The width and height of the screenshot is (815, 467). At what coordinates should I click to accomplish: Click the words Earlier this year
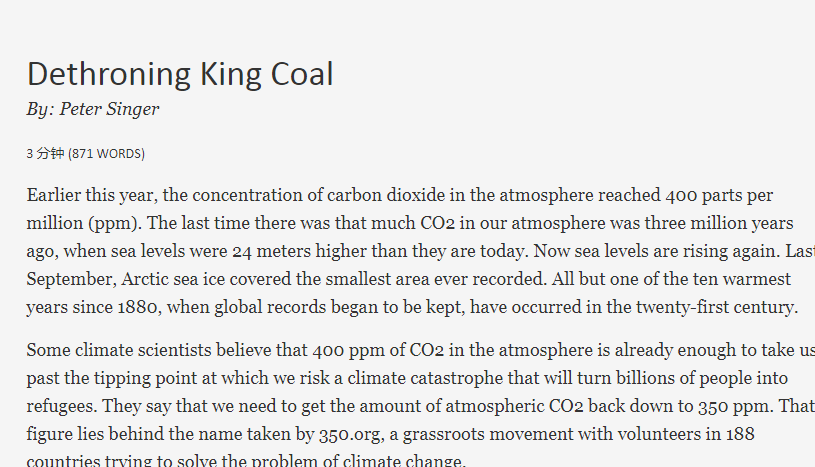click(x=90, y=196)
